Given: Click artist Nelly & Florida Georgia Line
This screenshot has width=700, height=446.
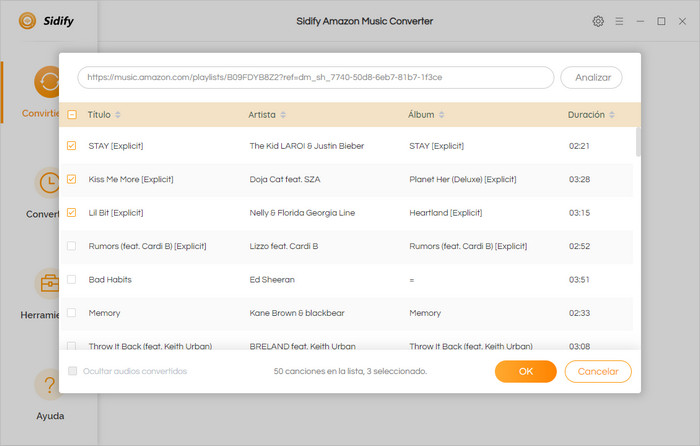Looking at the screenshot, I should point(302,213).
